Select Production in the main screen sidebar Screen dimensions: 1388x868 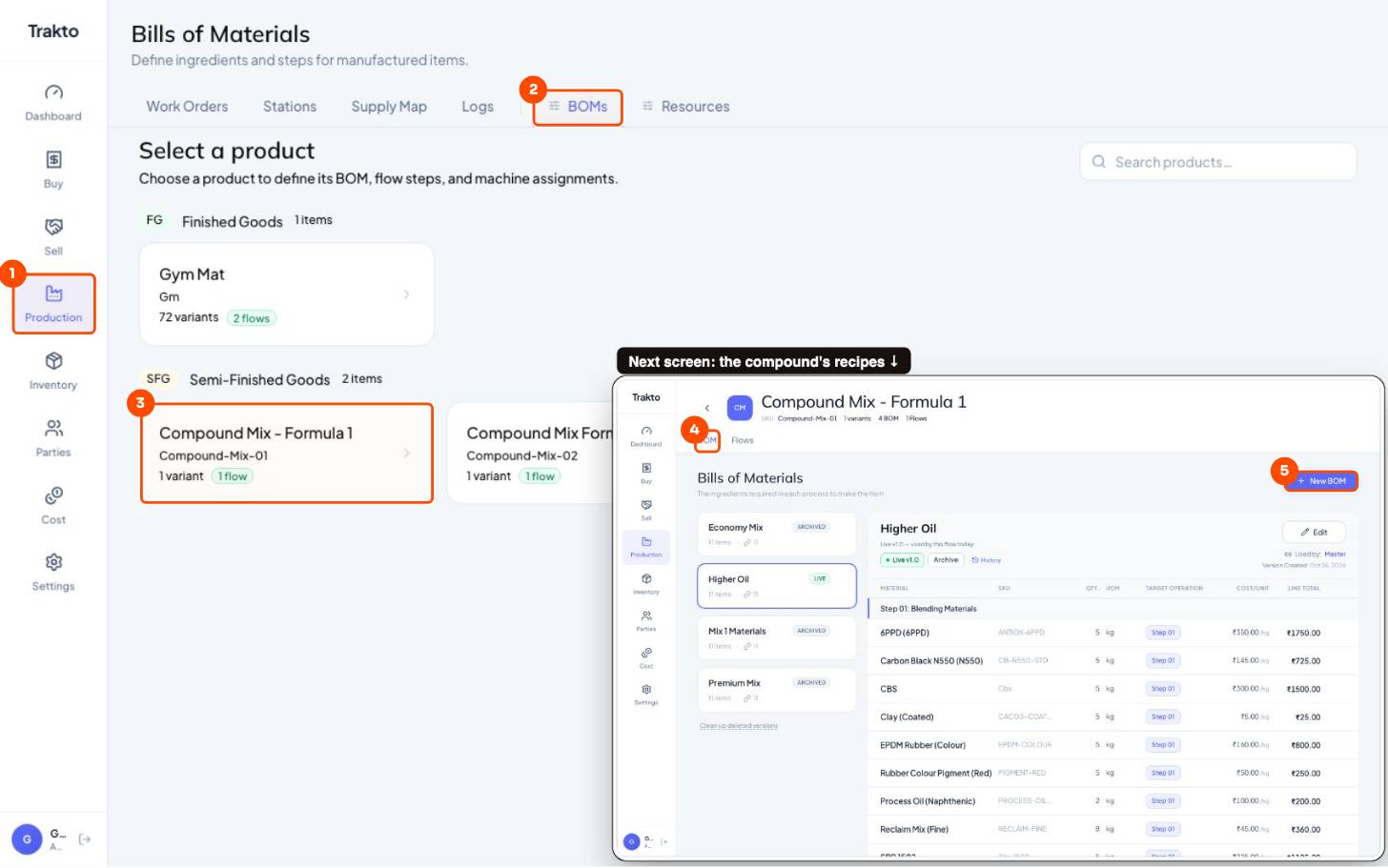tap(53, 304)
